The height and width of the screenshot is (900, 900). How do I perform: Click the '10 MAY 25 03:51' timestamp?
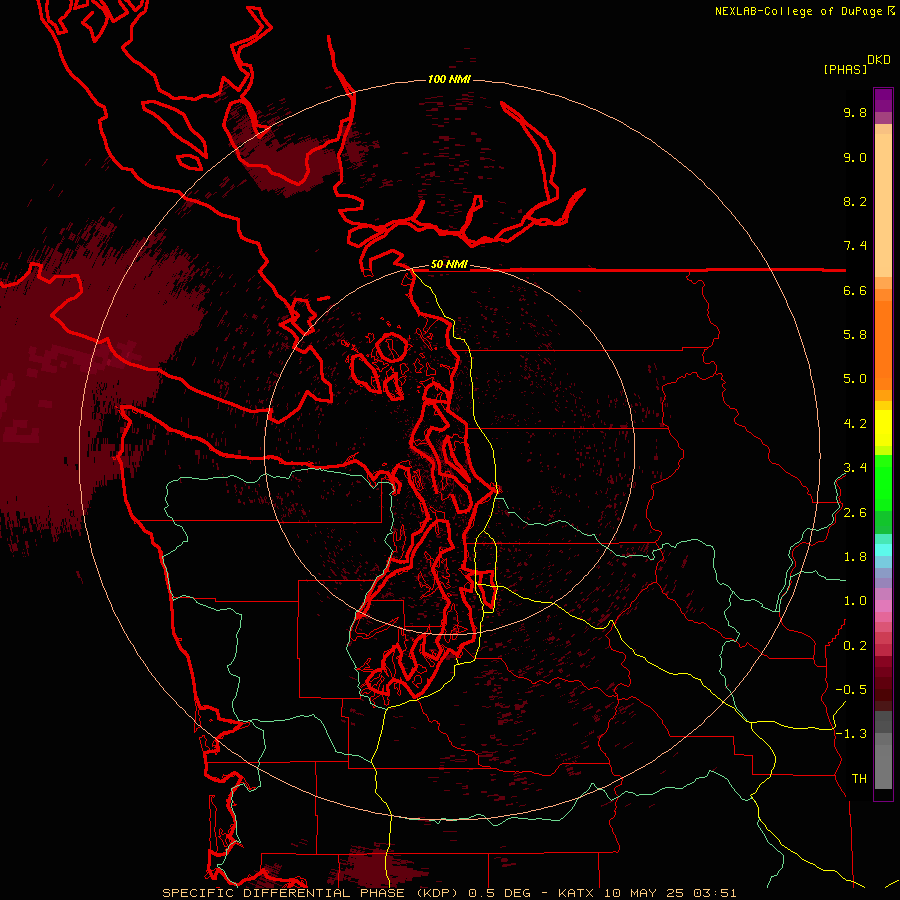tap(670, 893)
